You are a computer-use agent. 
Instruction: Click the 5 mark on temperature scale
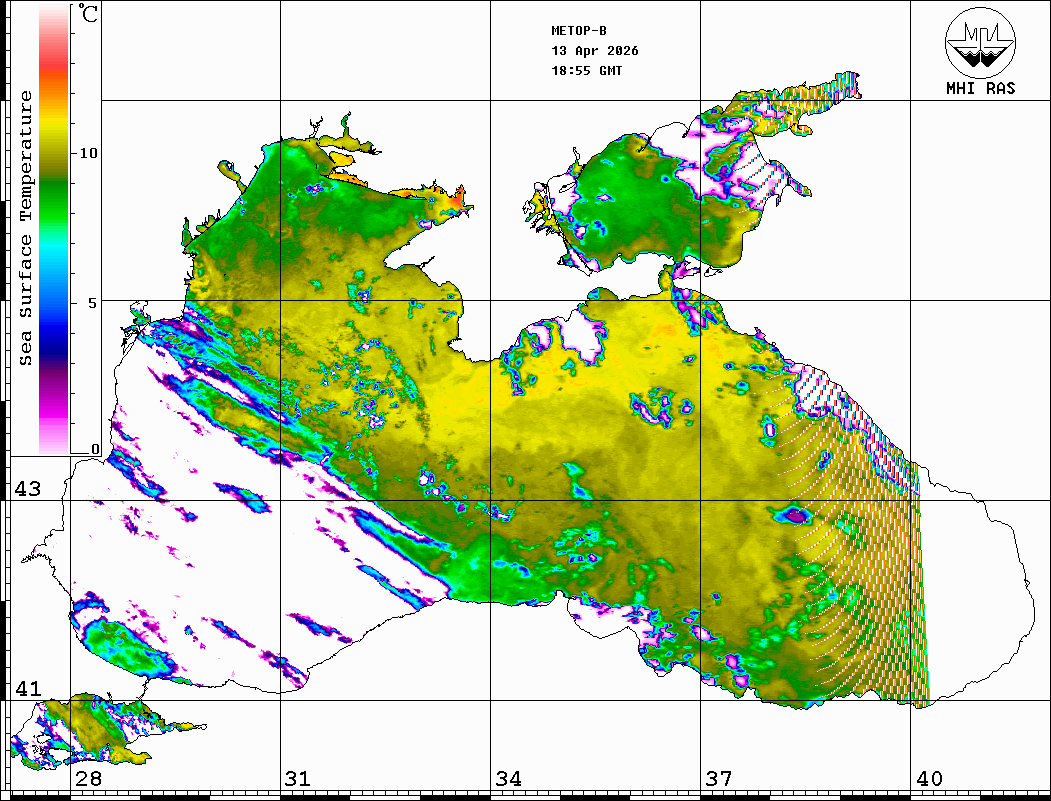(x=94, y=303)
